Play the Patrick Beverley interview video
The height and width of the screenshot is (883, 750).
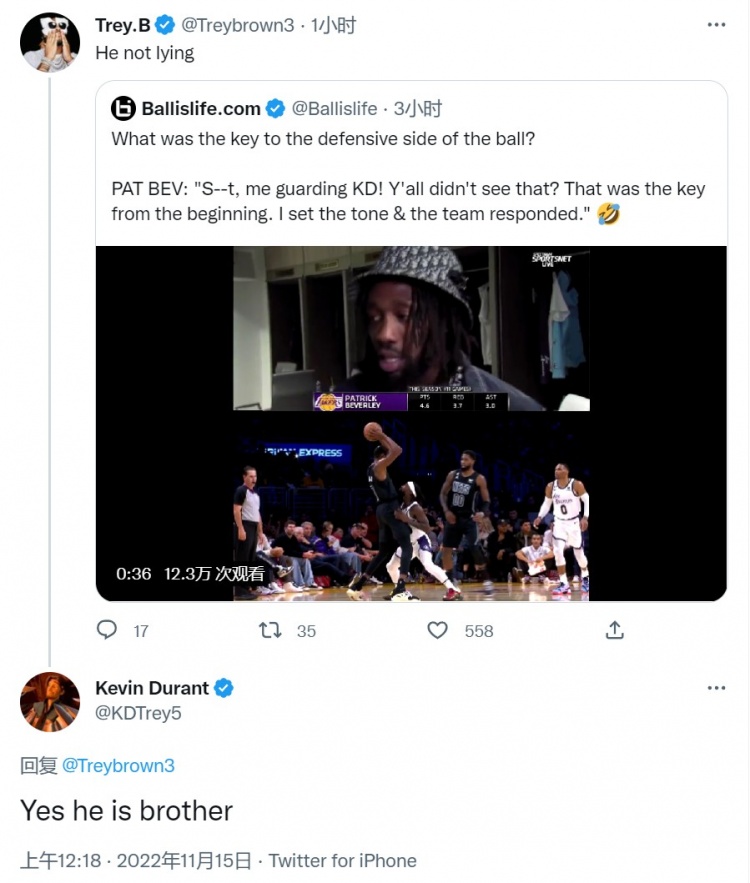[411, 423]
